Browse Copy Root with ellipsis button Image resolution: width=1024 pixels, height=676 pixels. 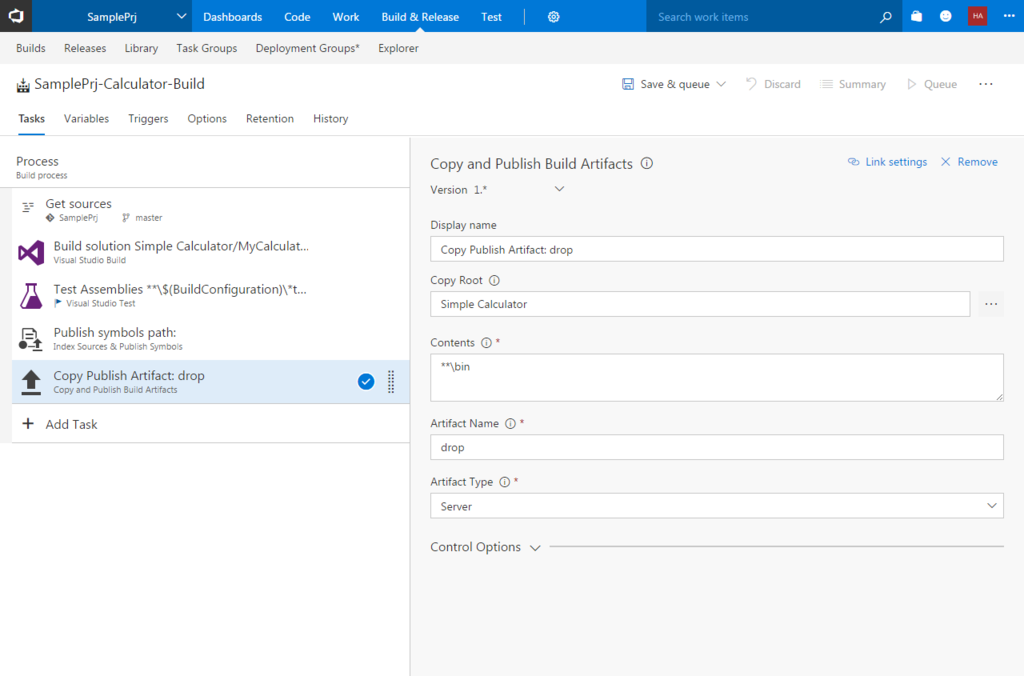(x=991, y=304)
